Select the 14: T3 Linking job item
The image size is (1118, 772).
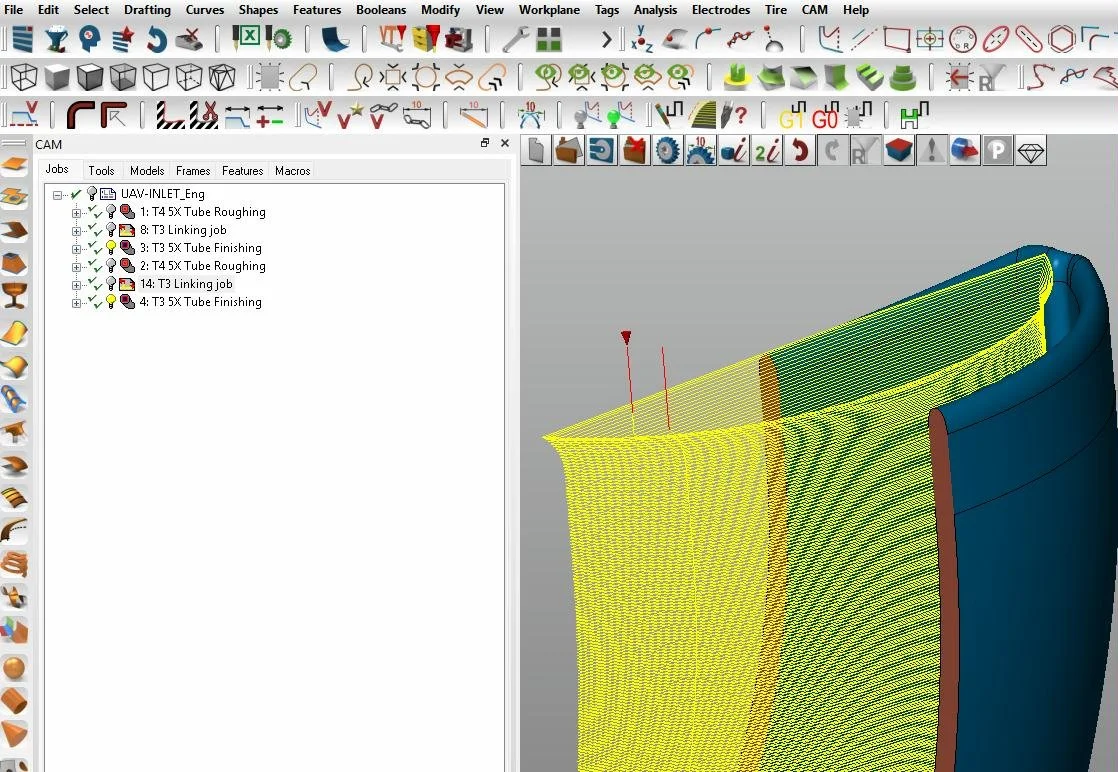click(x=186, y=284)
